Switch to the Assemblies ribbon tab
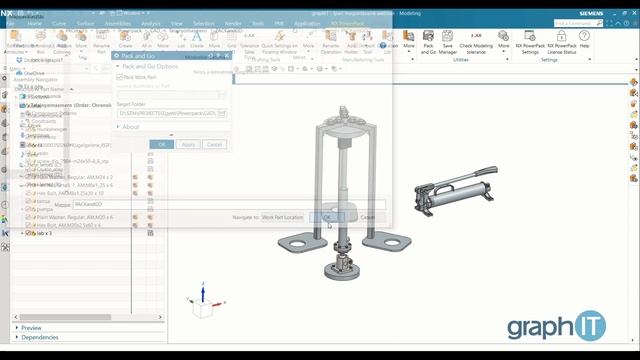Image resolution: width=640 pixels, height=360 pixels. click(x=118, y=24)
